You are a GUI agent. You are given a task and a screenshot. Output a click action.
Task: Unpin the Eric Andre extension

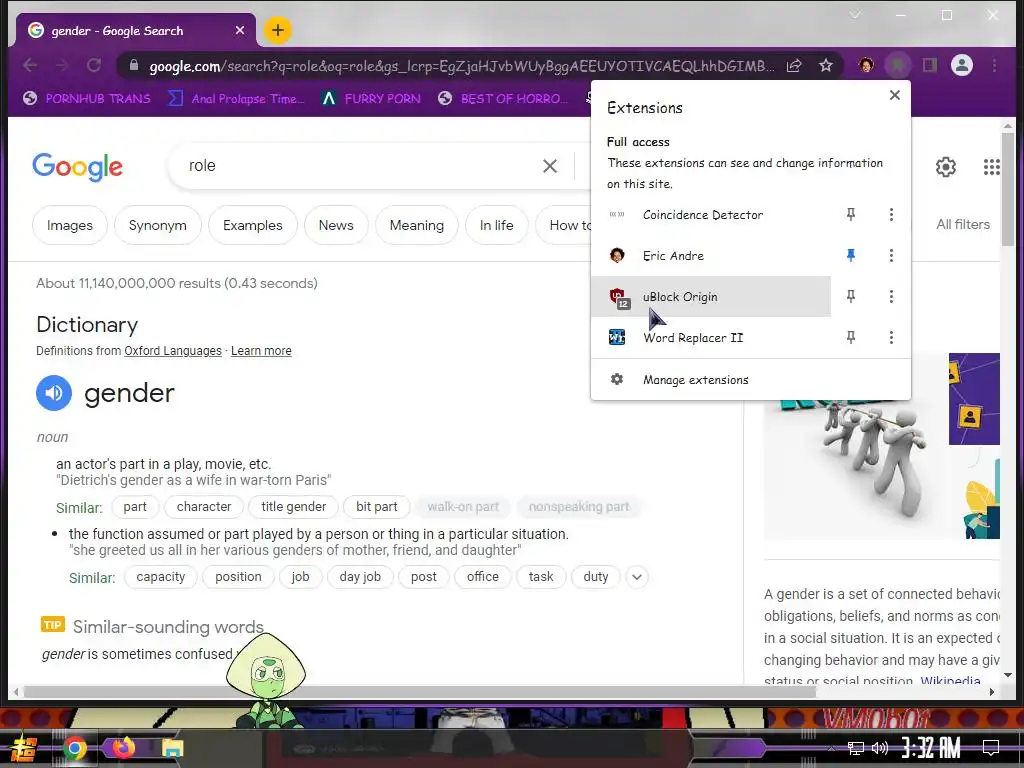click(x=850, y=255)
